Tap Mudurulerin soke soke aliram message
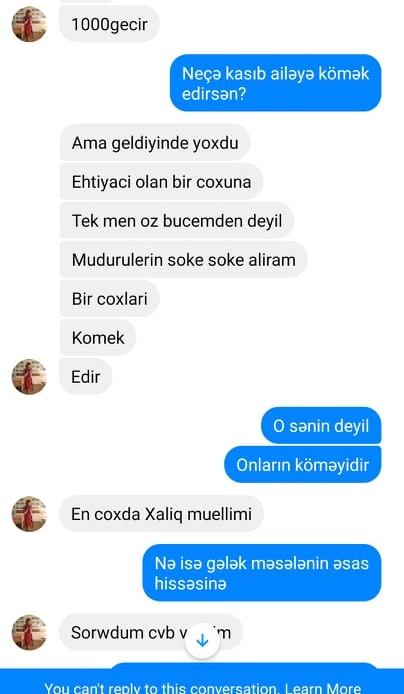The height and width of the screenshot is (694, 404). [183, 259]
